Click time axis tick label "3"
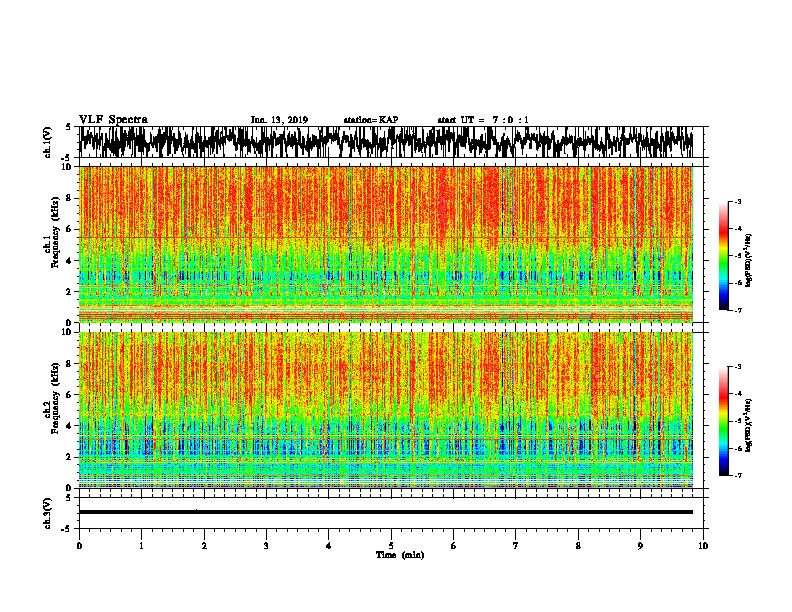 (266, 546)
